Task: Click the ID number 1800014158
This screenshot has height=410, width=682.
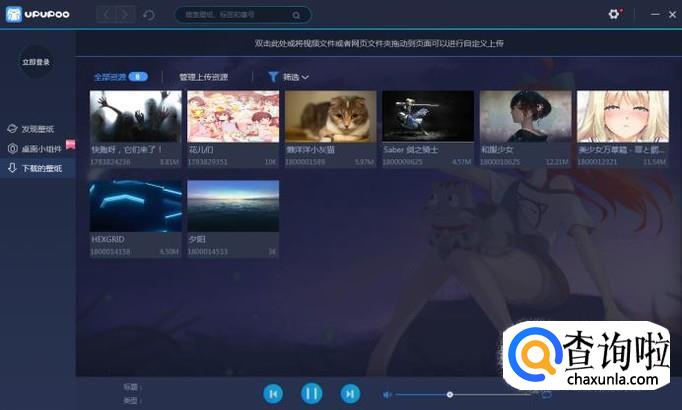Action: (110, 252)
